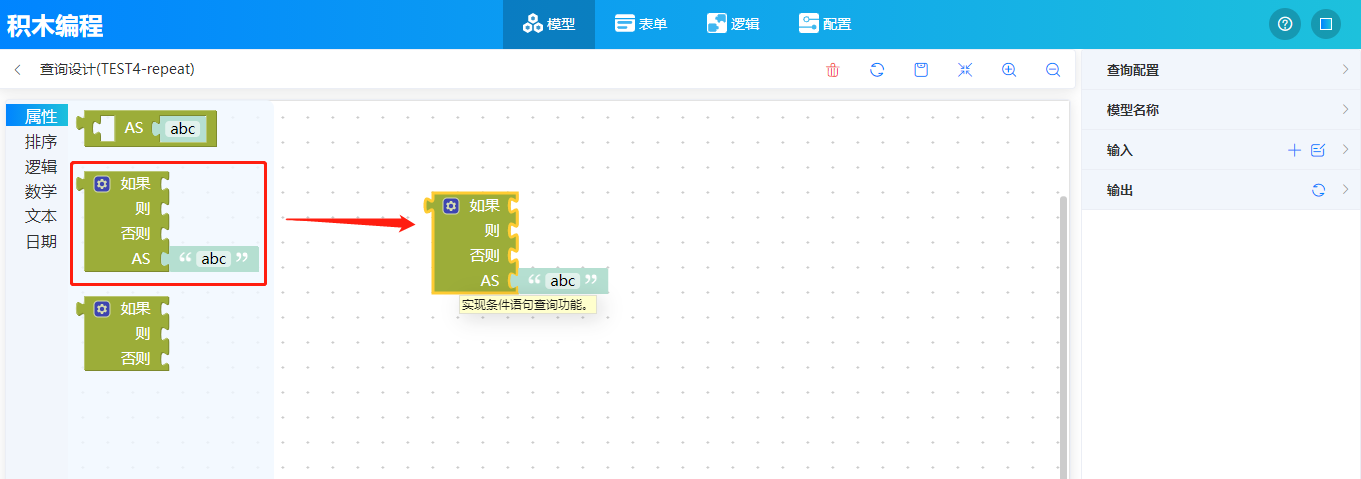The image size is (1361, 479).
Task: Click the 否则 label on canvas block
Action: coord(485,255)
